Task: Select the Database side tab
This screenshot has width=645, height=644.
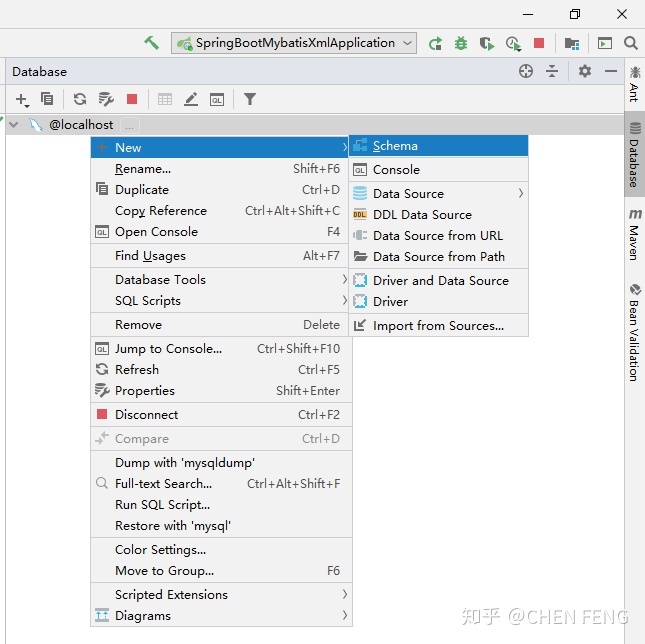Action: coord(634,155)
